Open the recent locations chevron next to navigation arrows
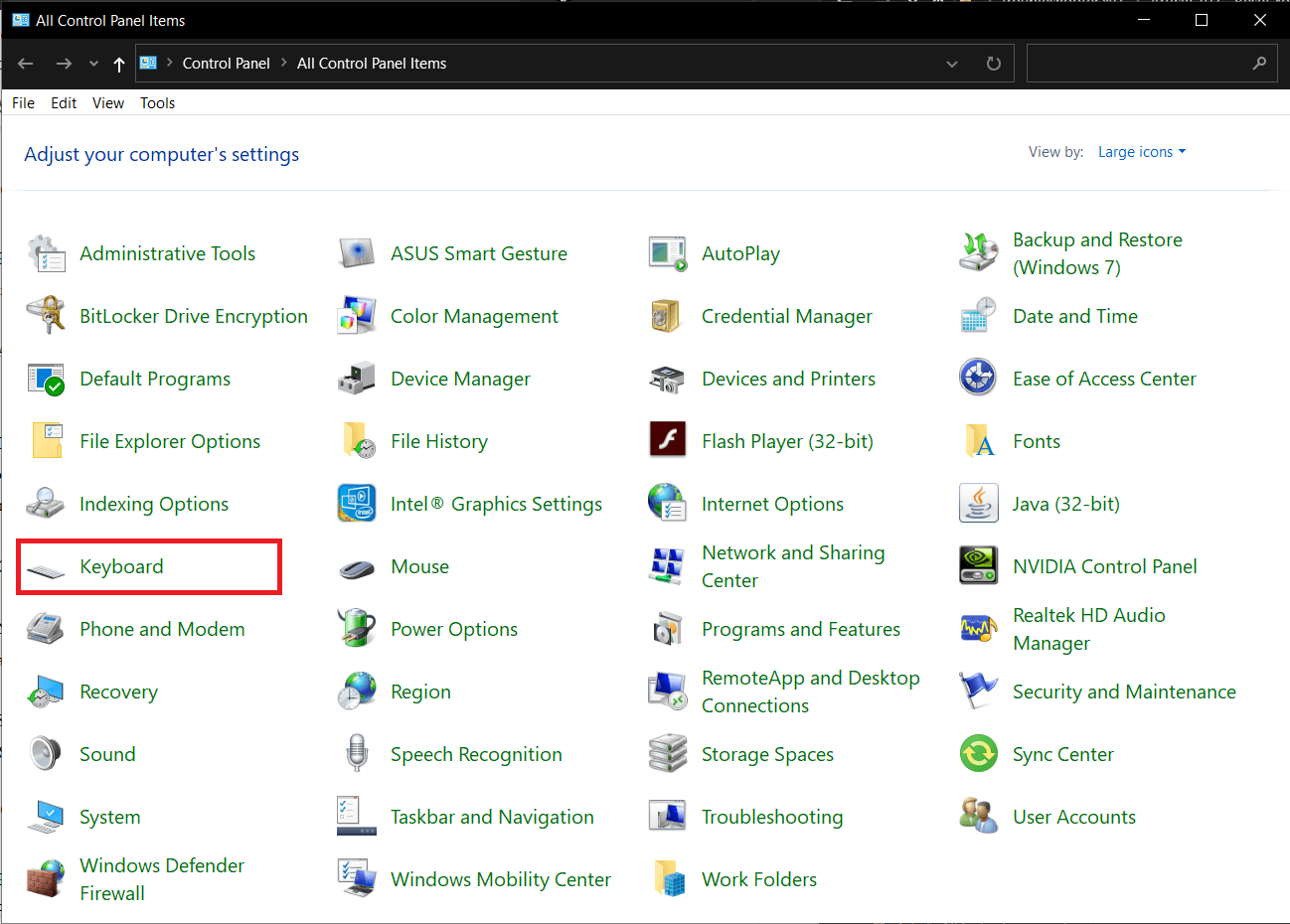Screen dimensions: 1290x924 (92, 63)
